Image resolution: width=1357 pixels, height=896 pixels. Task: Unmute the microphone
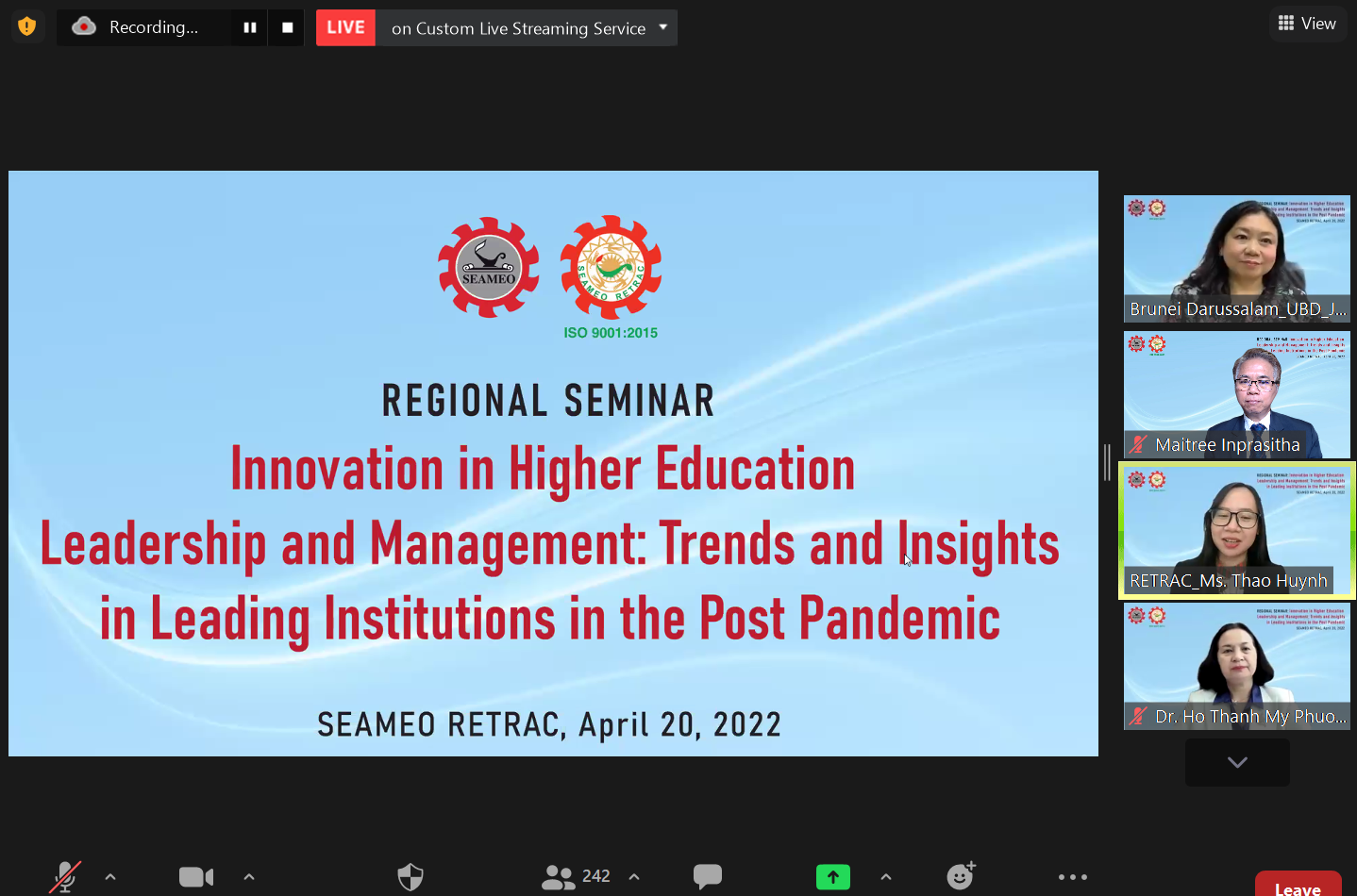point(65,877)
